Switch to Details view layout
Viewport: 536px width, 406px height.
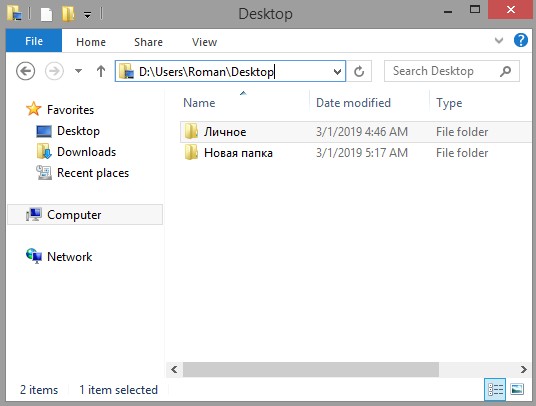(x=495, y=389)
